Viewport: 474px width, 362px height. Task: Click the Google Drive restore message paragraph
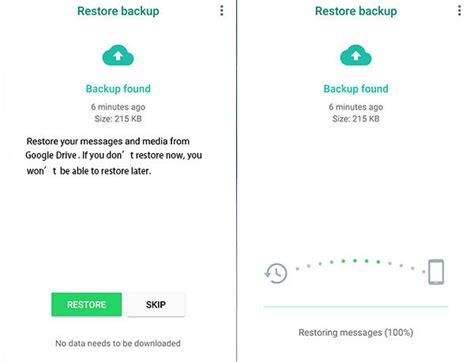(x=114, y=156)
